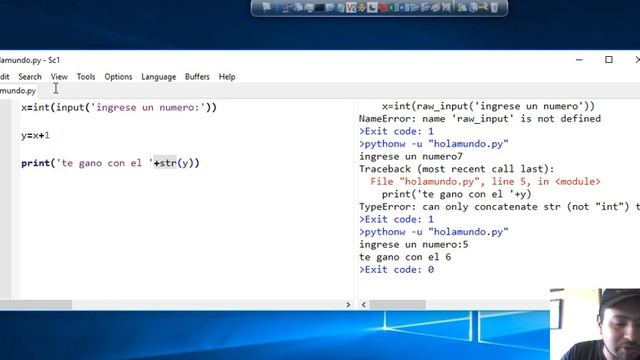Click the red icon in the top dock
The image size is (640, 360).
(x=383, y=7)
